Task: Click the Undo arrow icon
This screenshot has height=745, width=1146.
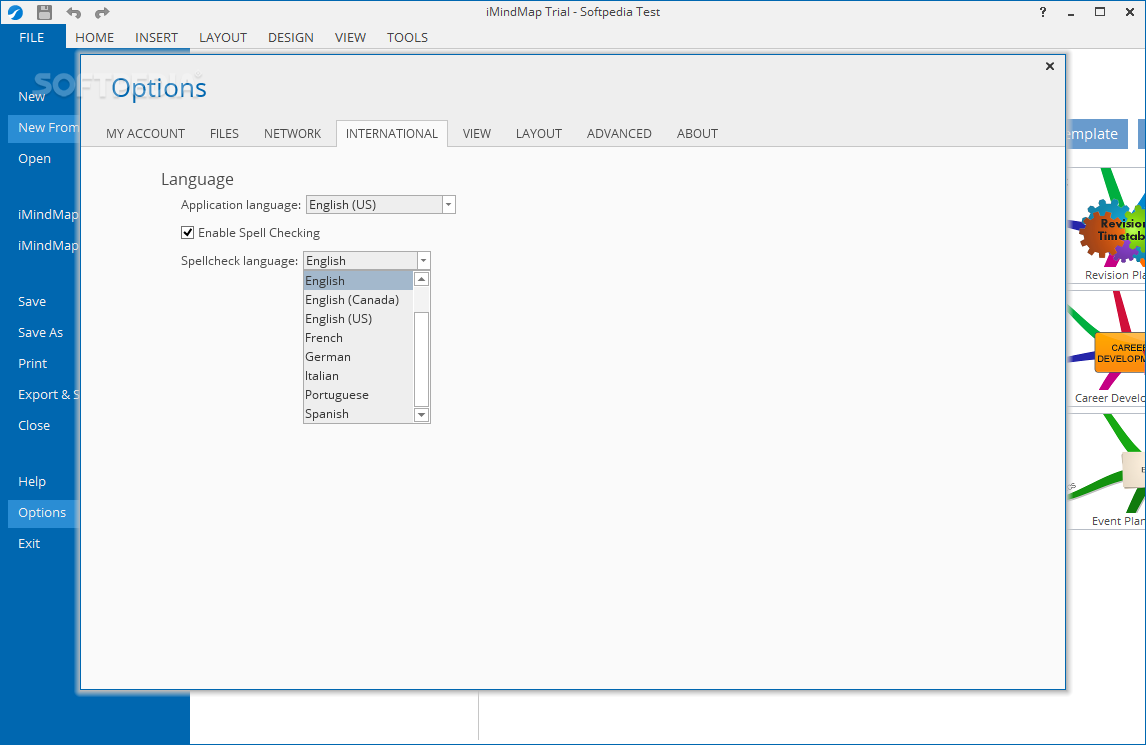Action: (74, 12)
